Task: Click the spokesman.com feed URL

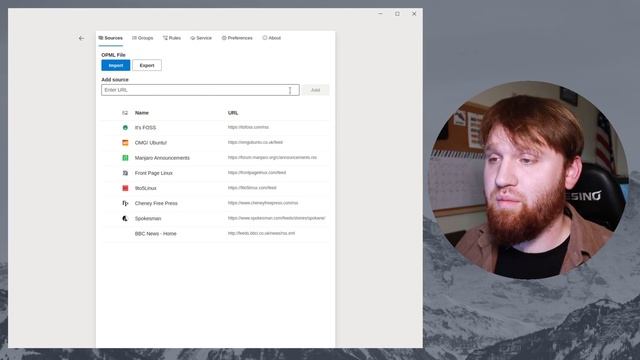Action: point(277,218)
